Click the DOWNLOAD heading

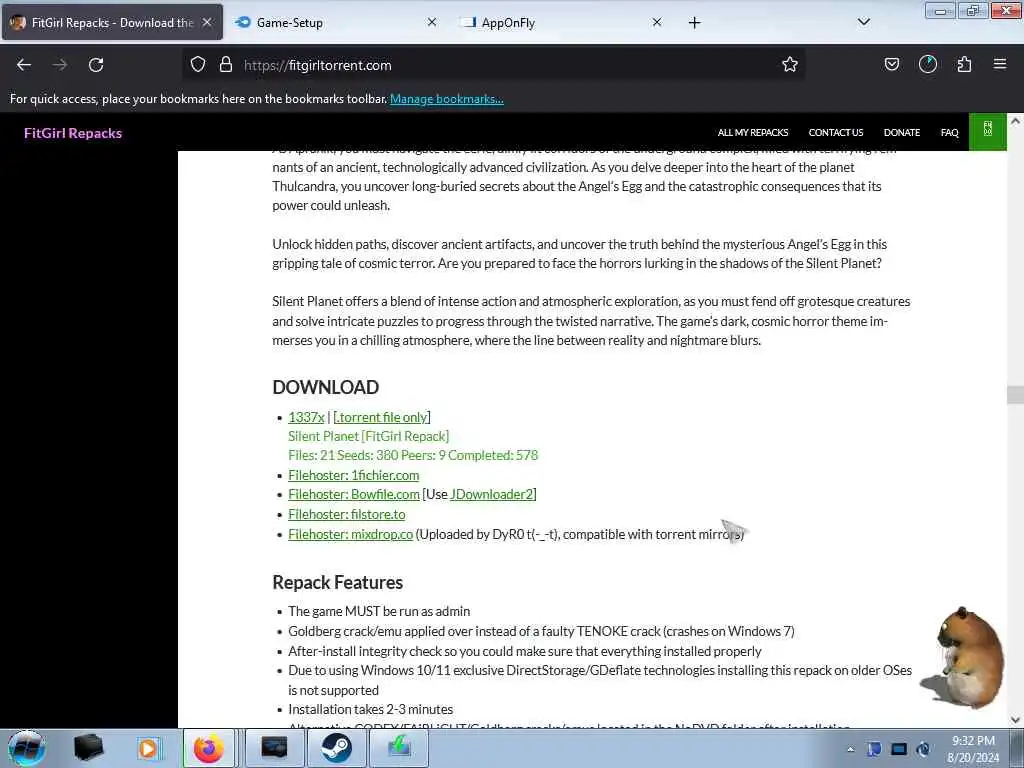[x=325, y=387]
